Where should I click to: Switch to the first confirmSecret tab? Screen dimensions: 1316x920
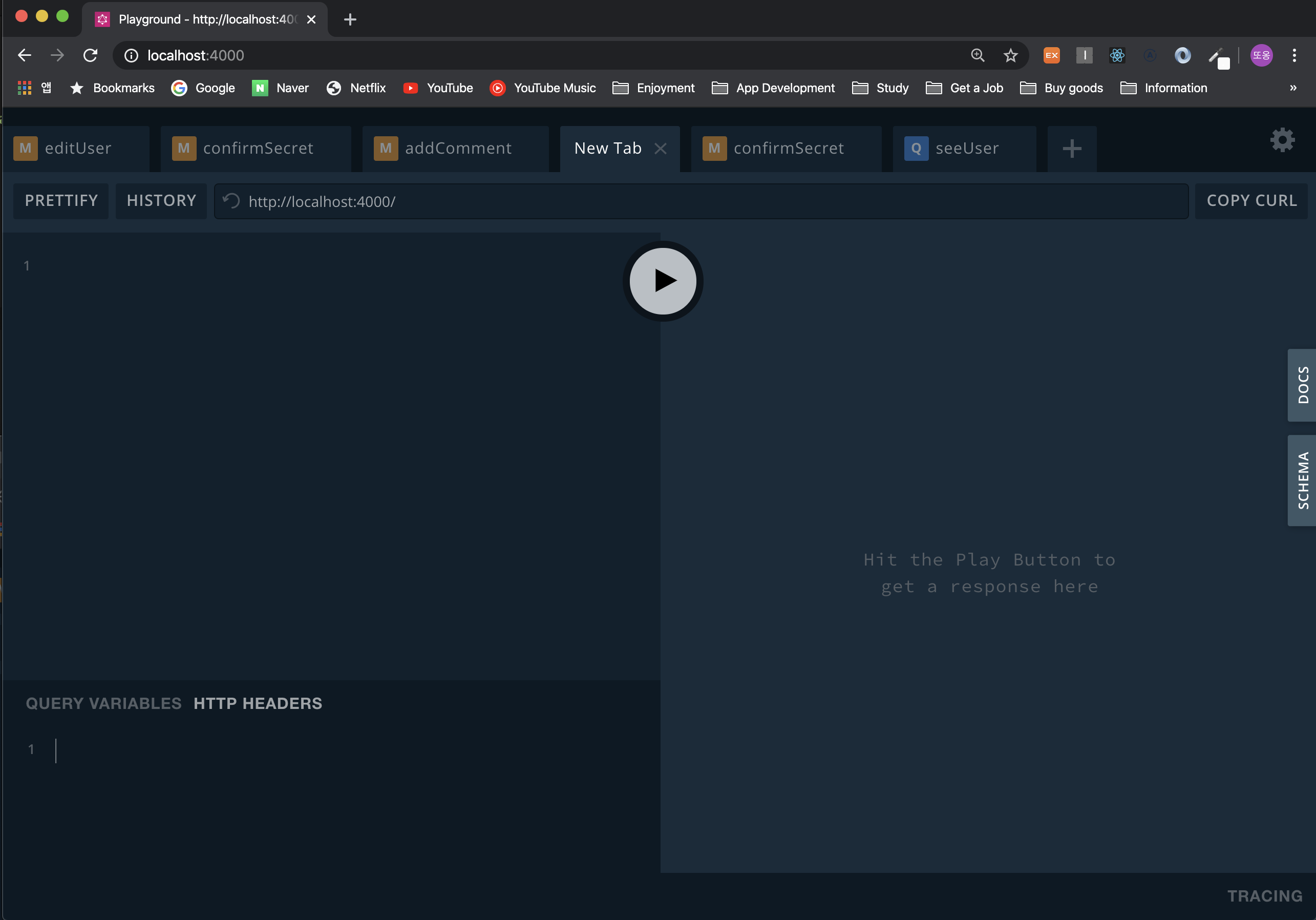coord(256,149)
